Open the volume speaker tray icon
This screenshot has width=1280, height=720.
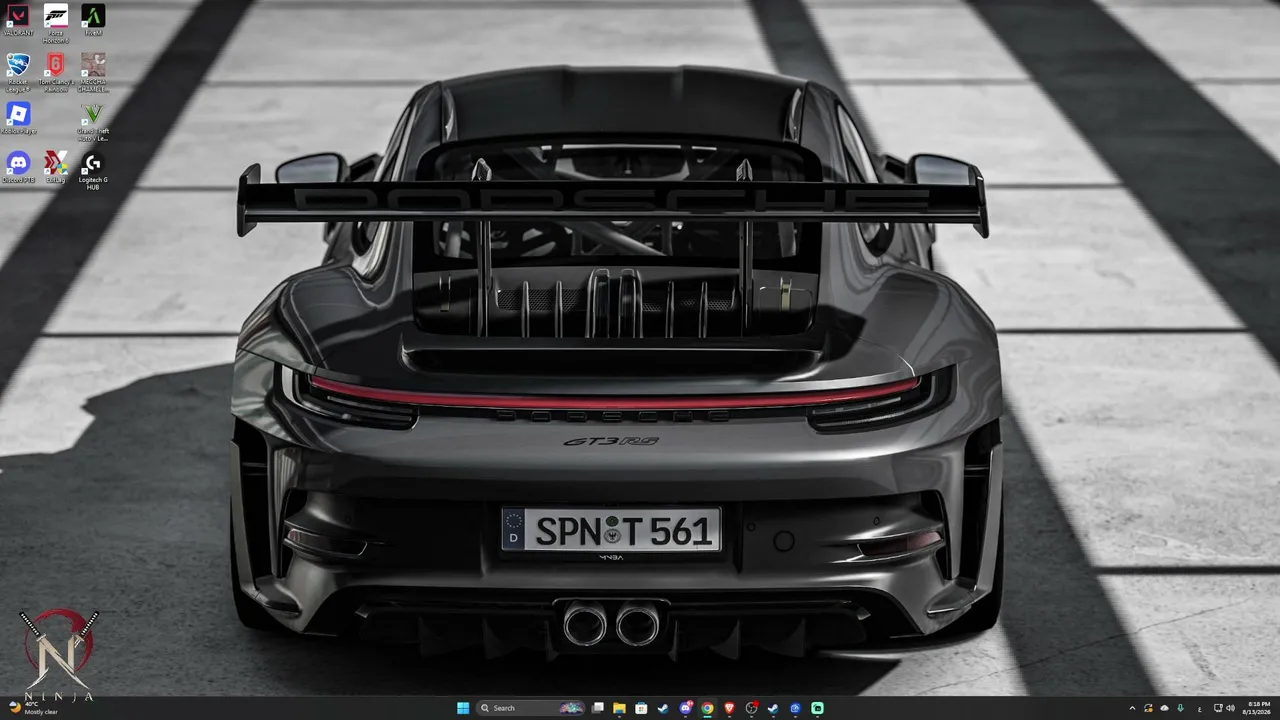tap(1231, 708)
